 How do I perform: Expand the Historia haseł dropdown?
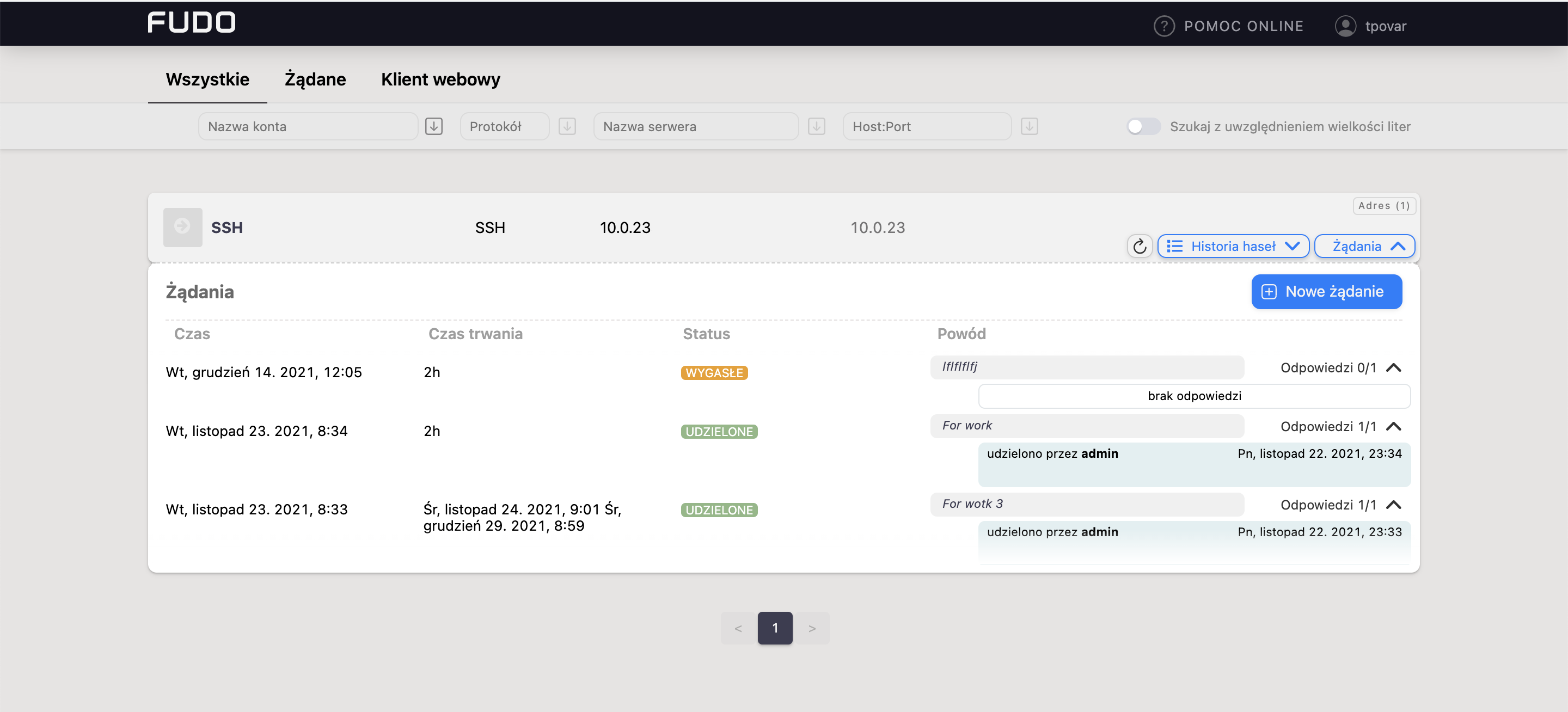click(x=1233, y=247)
